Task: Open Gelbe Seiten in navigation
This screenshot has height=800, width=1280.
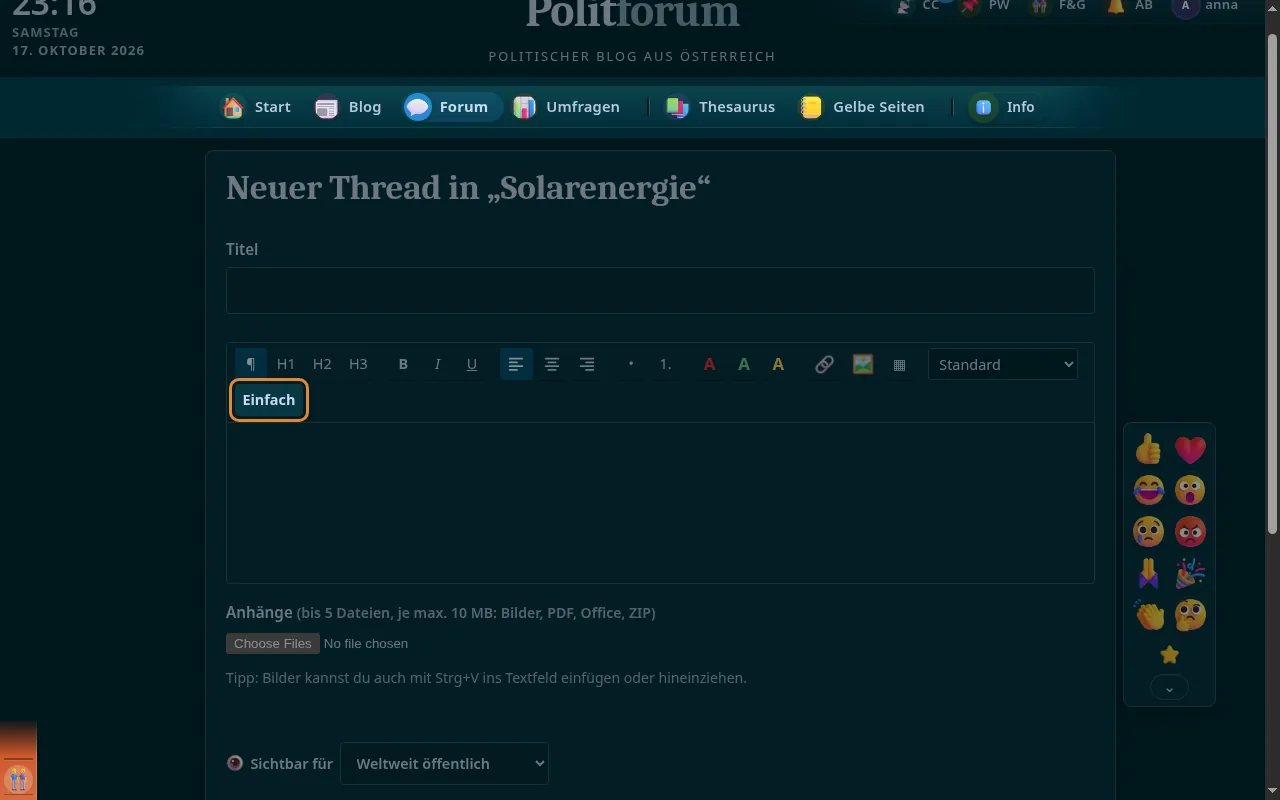Action: click(862, 107)
